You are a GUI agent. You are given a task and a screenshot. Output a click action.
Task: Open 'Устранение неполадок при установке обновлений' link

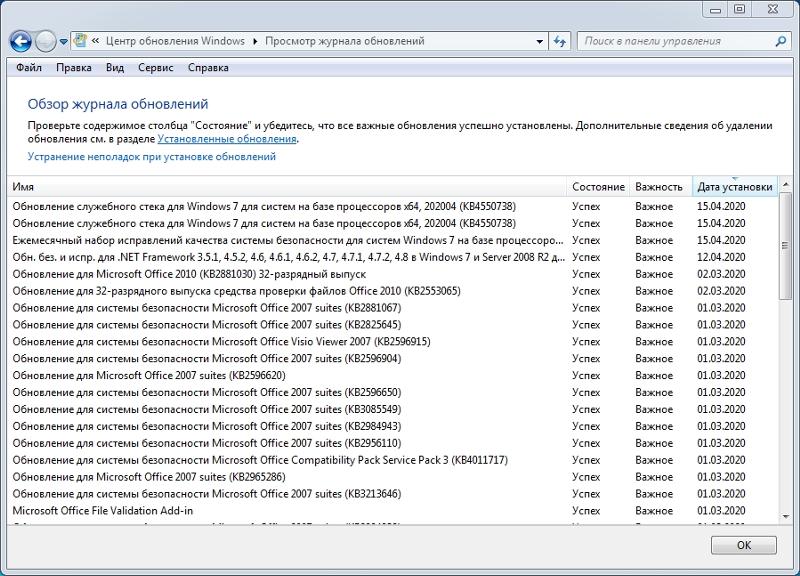pos(152,157)
